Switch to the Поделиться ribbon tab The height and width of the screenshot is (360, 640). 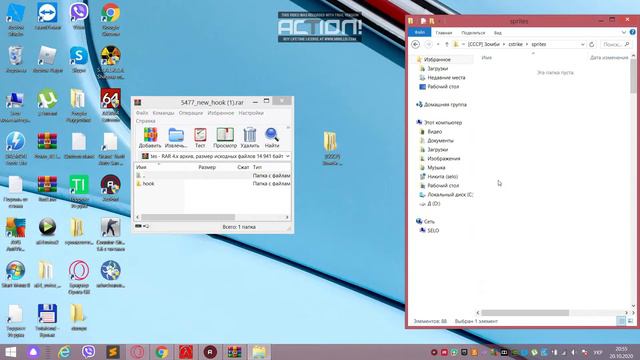pyautogui.click(x=473, y=33)
